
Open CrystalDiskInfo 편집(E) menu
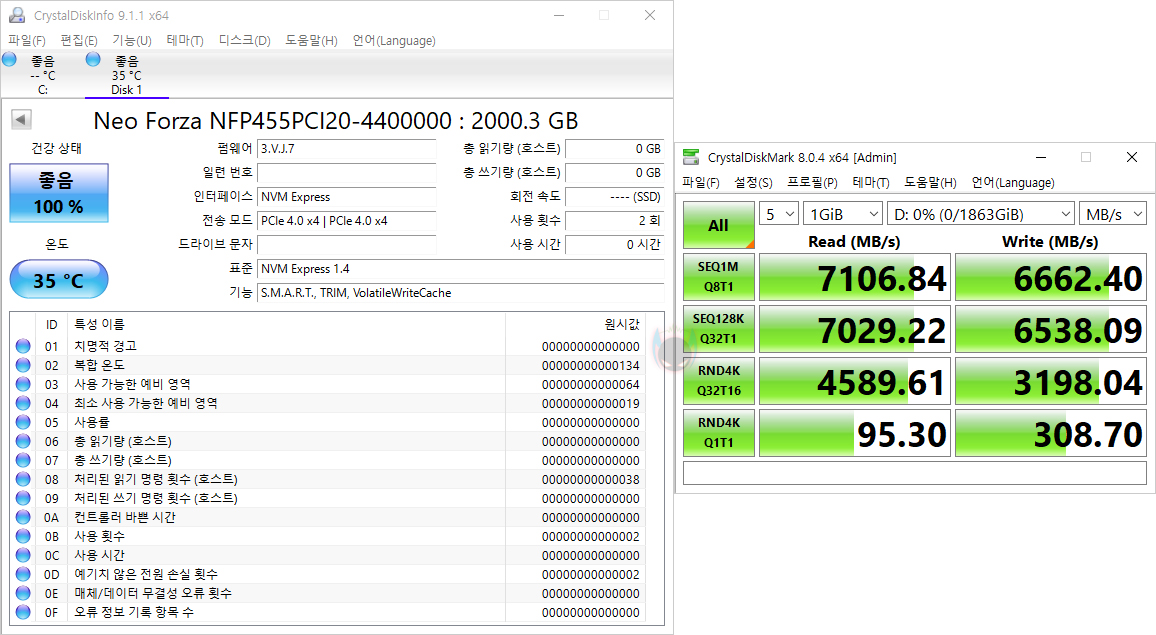[x=79, y=41]
